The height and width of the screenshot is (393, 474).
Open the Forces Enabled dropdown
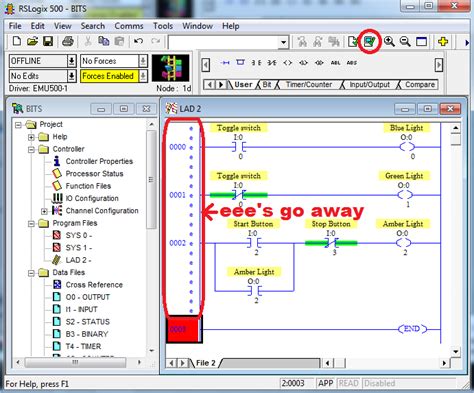tap(143, 76)
